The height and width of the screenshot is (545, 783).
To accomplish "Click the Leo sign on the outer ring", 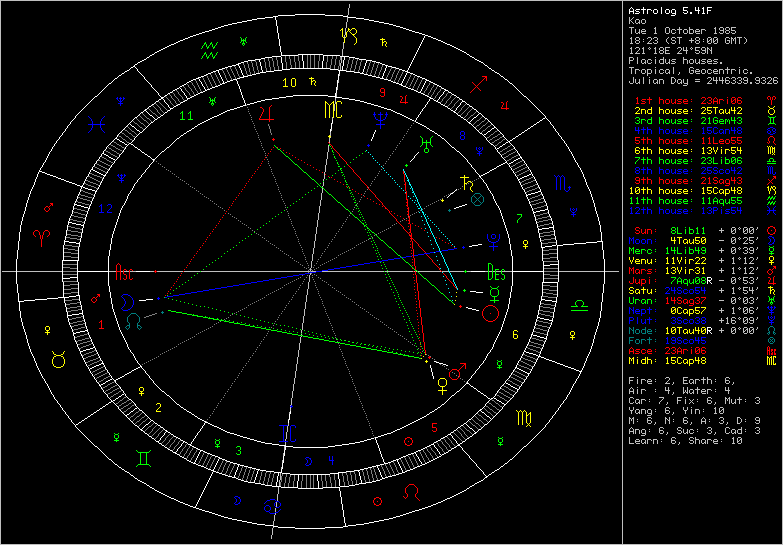I will (411, 492).
